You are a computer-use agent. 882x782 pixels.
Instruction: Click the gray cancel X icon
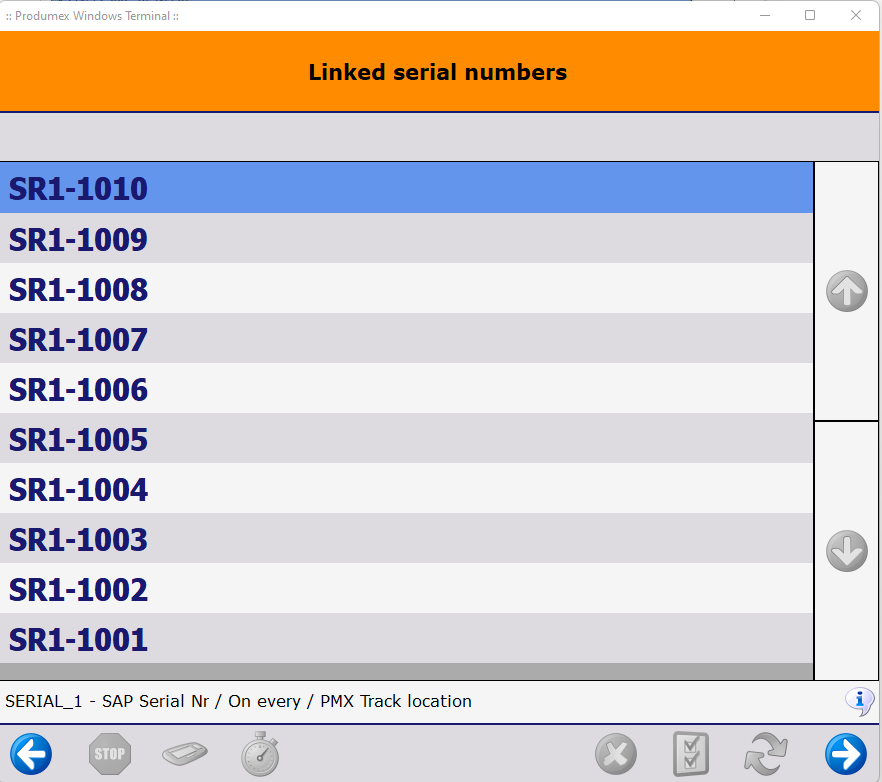(615, 753)
